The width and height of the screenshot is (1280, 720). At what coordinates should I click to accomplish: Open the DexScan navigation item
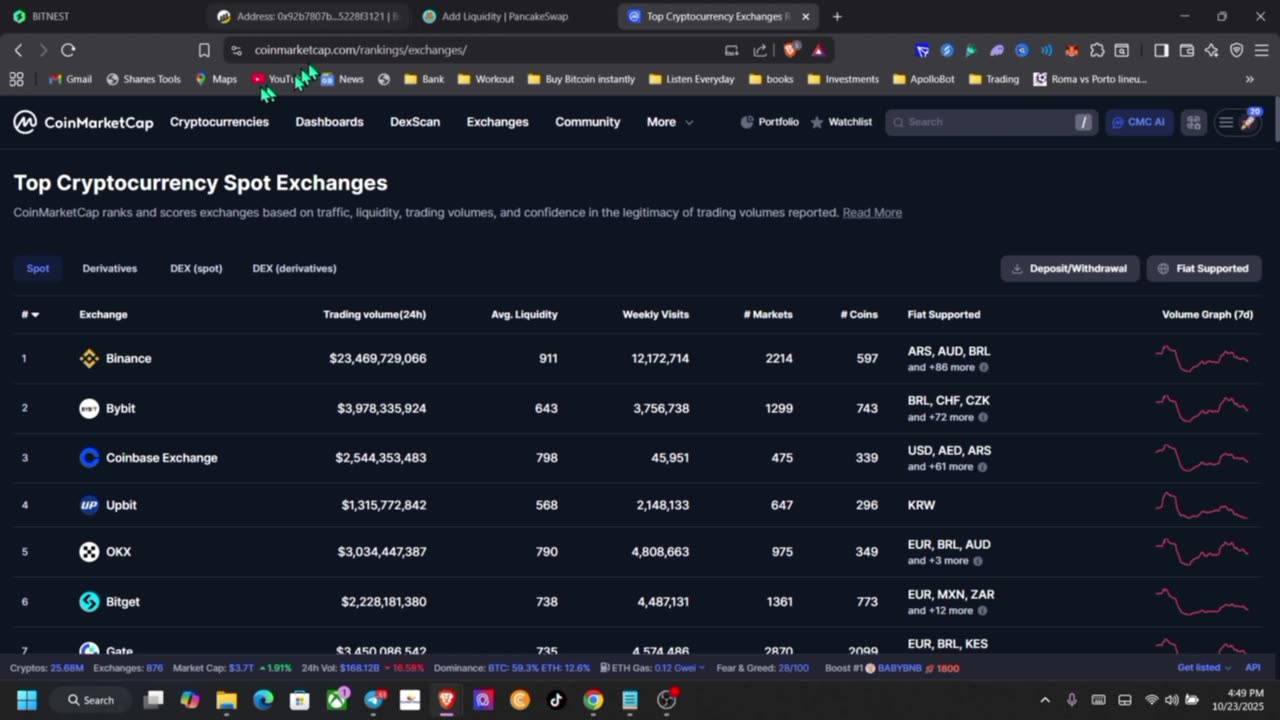(x=415, y=122)
